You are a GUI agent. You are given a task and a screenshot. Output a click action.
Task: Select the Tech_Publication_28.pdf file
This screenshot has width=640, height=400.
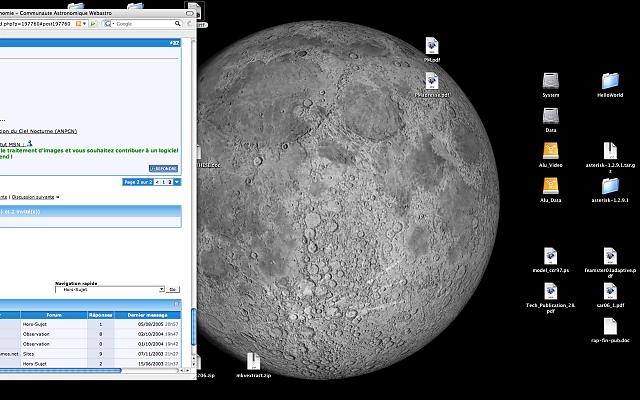click(551, 292)
